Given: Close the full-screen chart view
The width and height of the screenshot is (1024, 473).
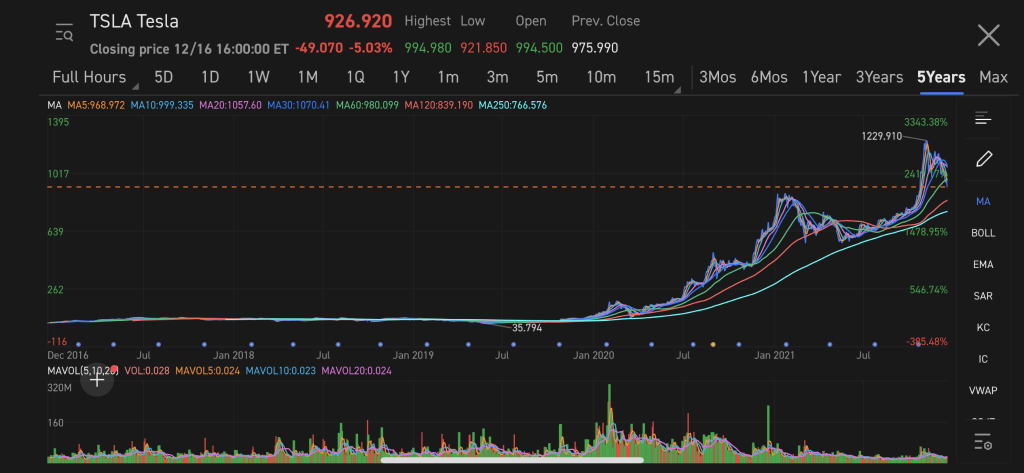Looking at the screenshot, I should 988,35.
